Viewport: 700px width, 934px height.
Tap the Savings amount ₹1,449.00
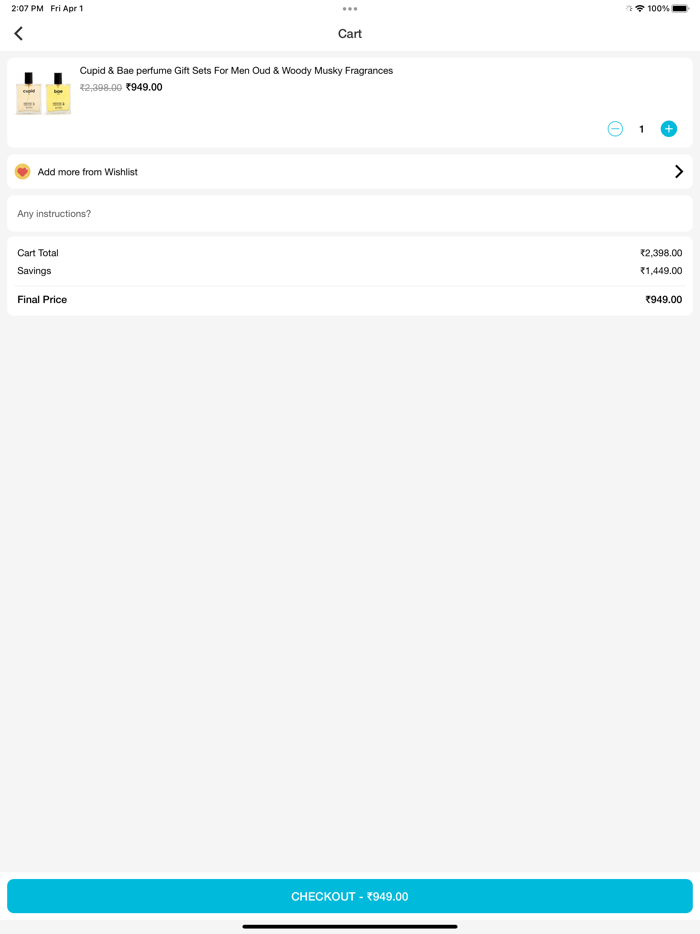[661, 271]
